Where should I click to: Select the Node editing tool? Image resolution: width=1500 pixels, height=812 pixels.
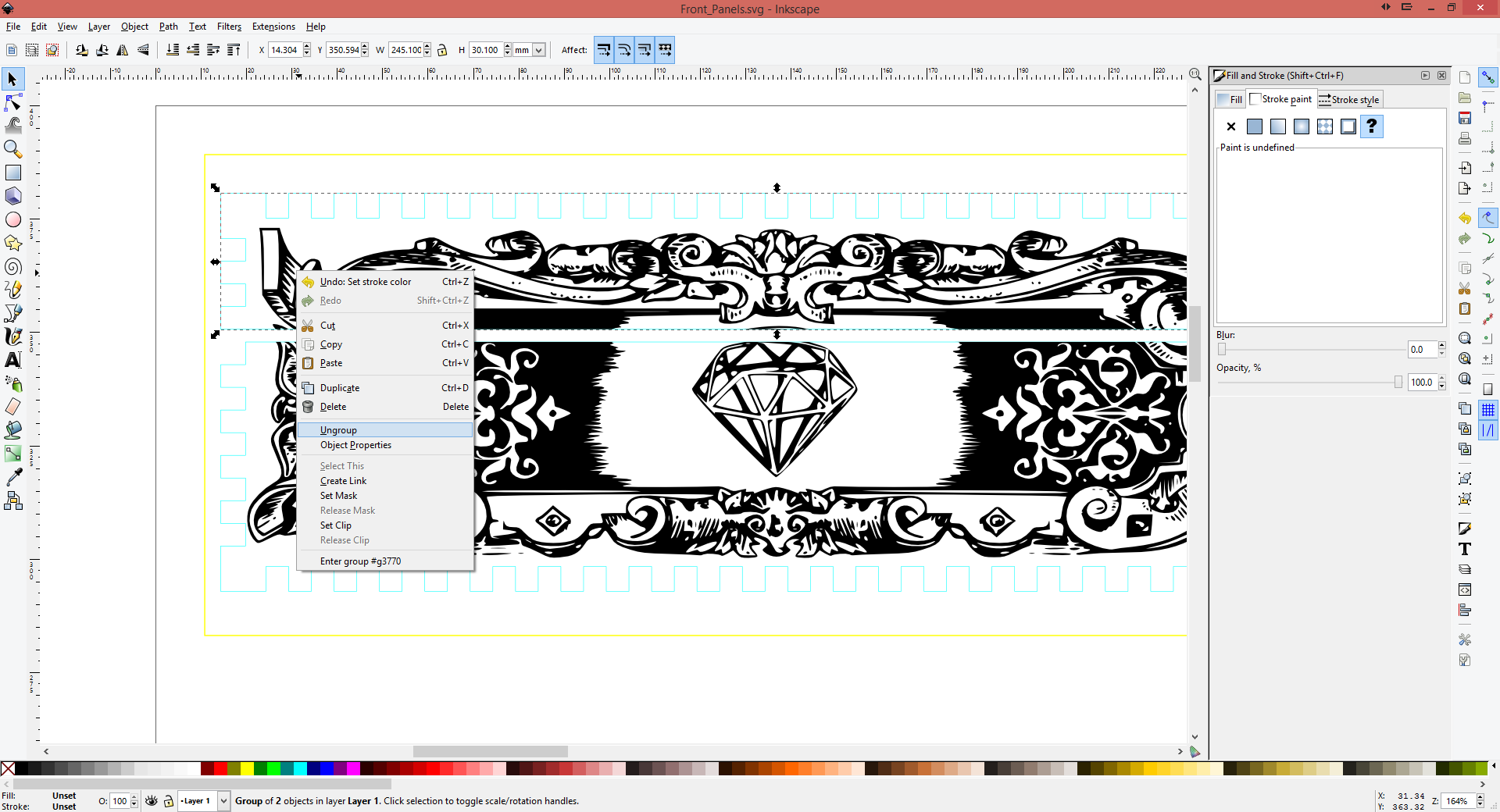click(x=12, y=102)
